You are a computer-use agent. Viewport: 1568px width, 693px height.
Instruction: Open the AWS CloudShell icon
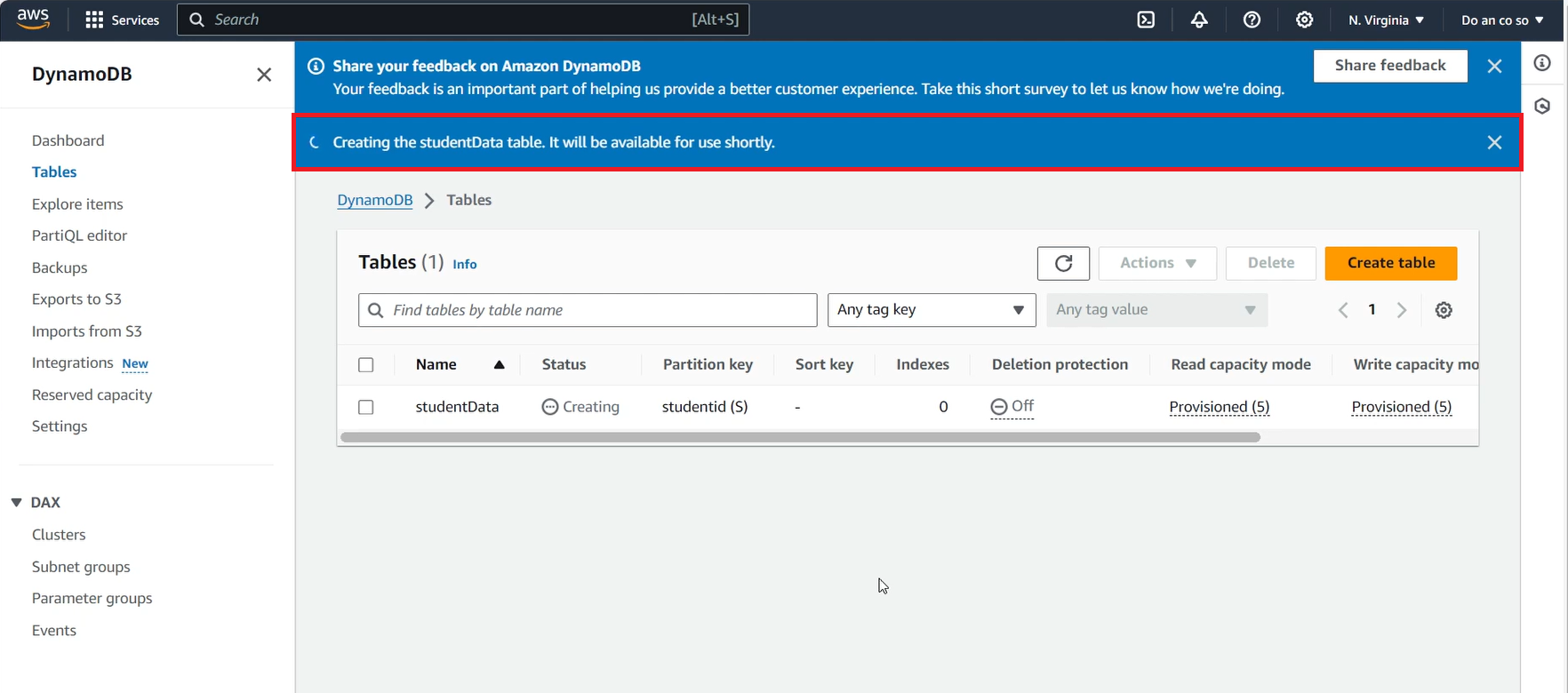[1146, 20]
